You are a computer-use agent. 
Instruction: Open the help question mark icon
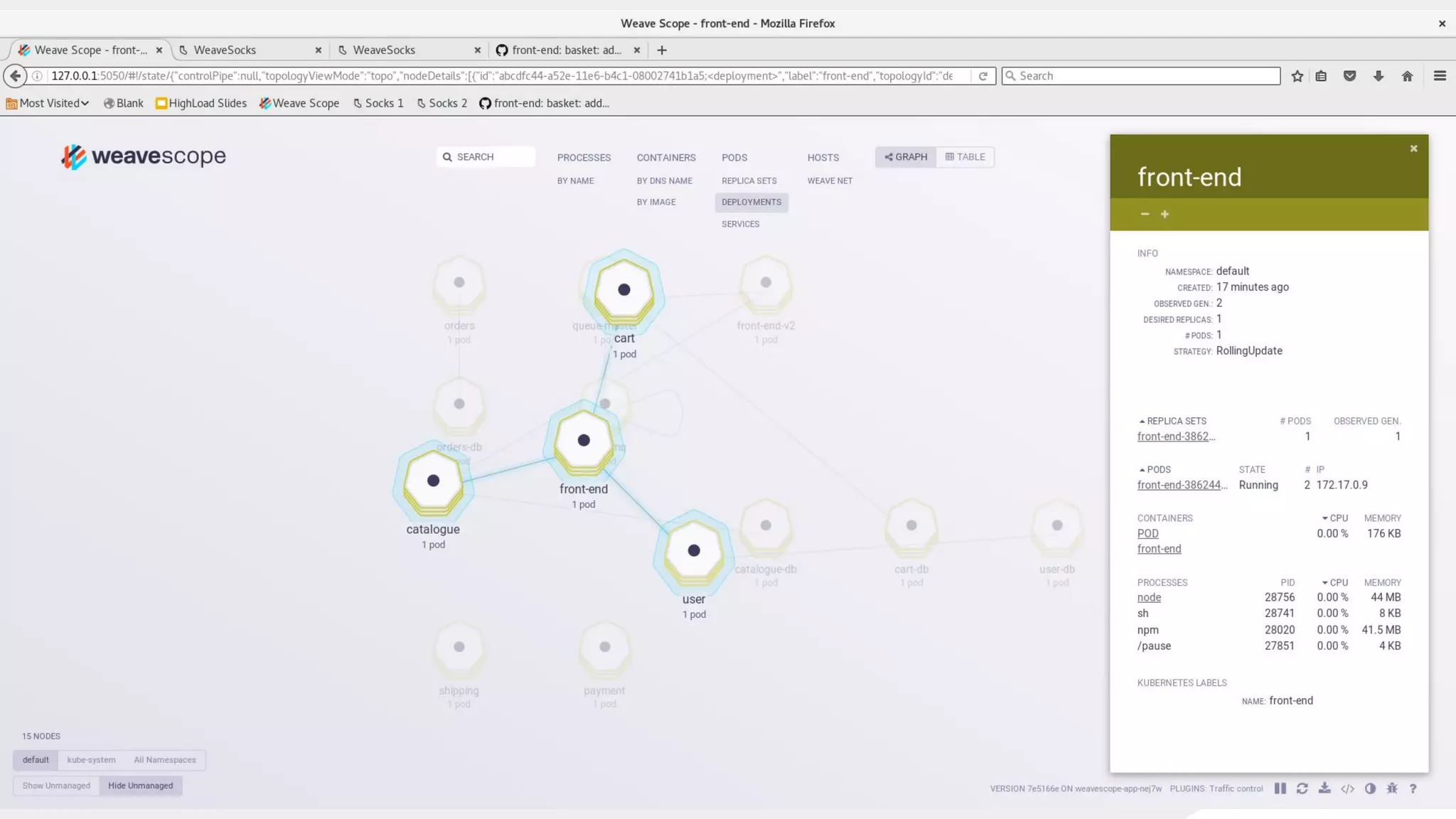pyautogui.click(x=1413, y=788)
